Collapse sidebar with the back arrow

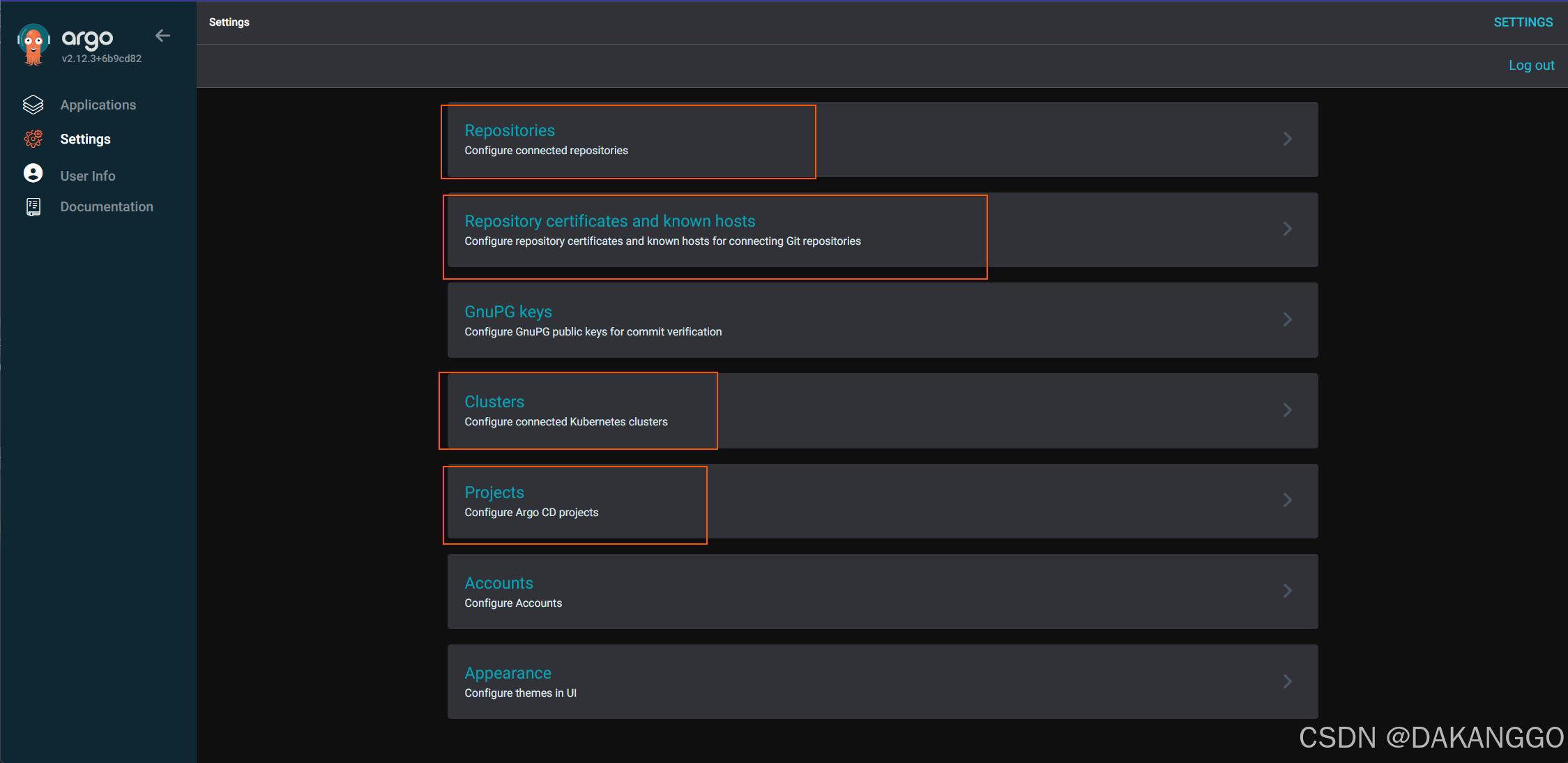[x=162, y=36]
